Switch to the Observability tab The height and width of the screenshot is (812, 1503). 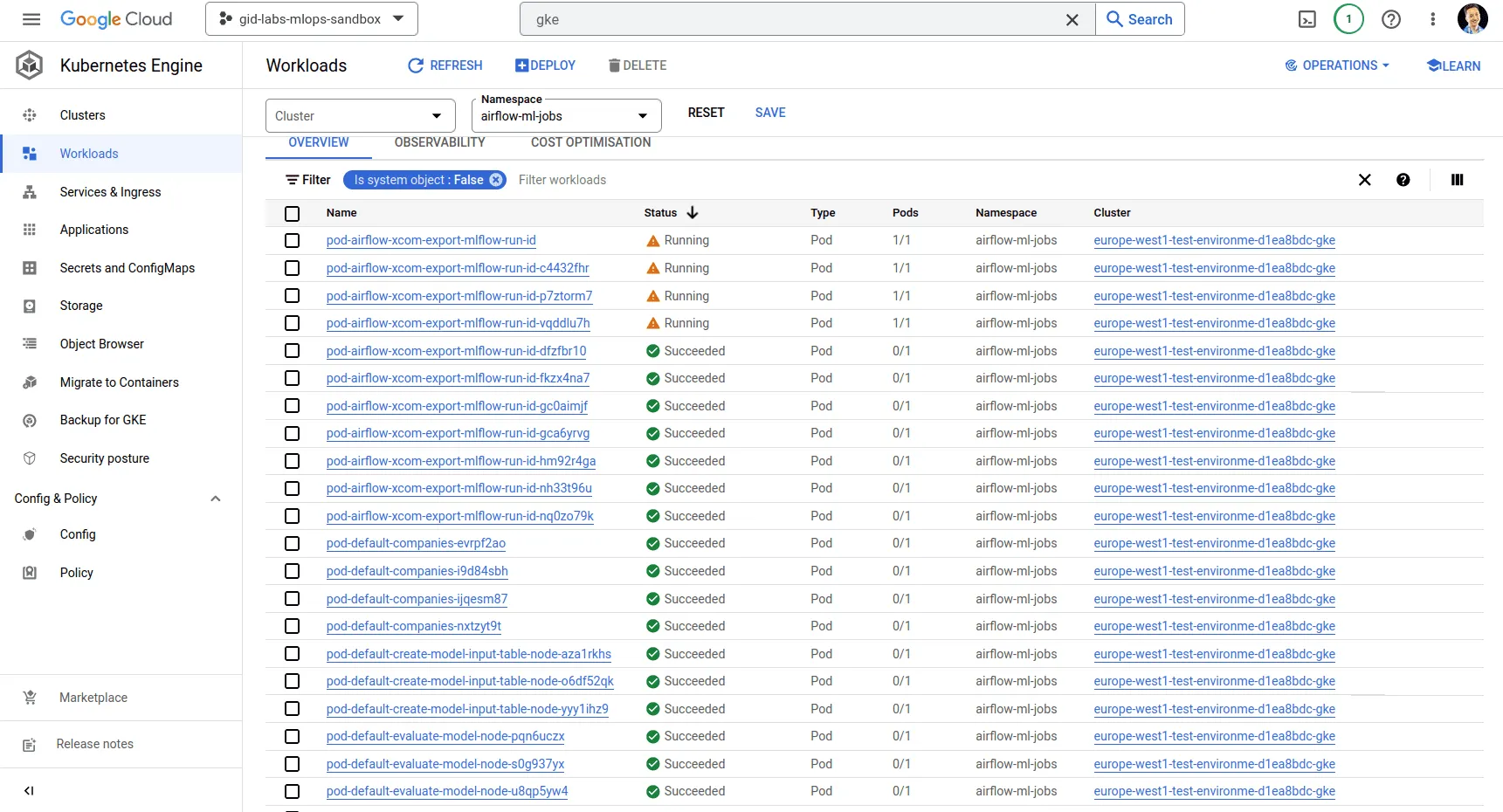click(439, 142)
